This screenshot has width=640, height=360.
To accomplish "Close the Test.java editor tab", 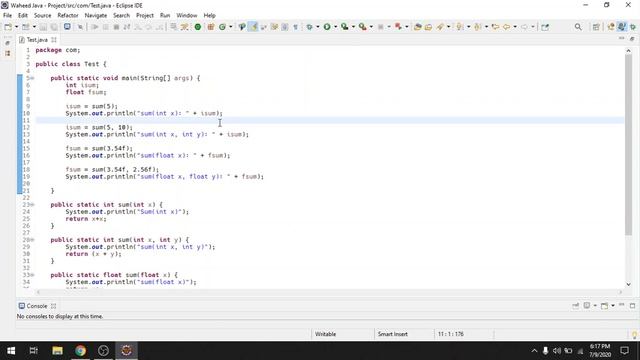I will tap(54, 40).
